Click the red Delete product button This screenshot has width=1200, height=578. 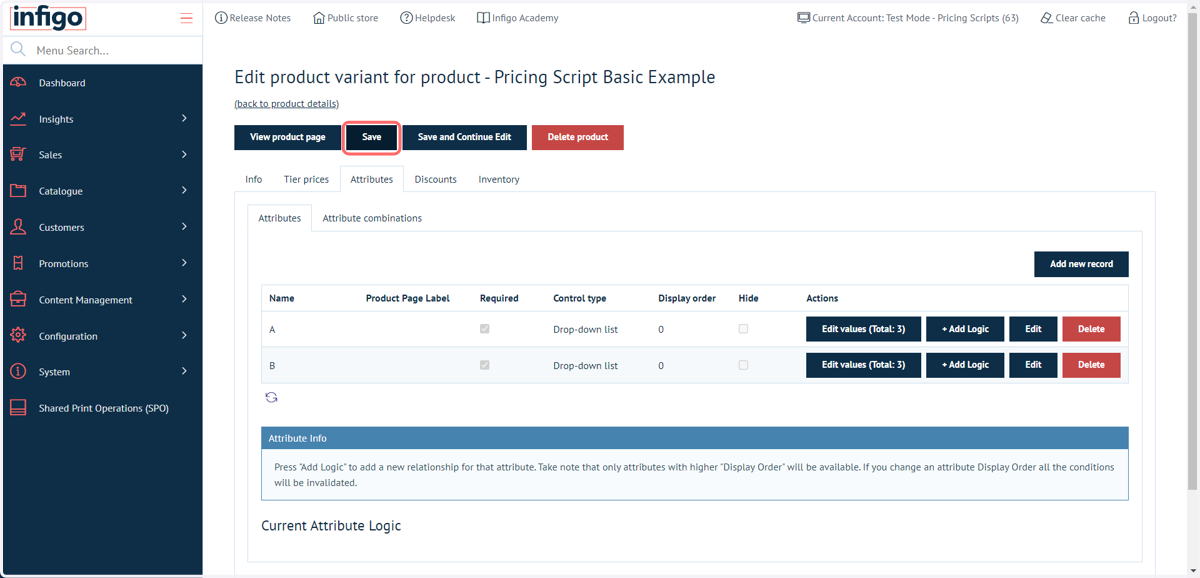(x=578, y=137)
